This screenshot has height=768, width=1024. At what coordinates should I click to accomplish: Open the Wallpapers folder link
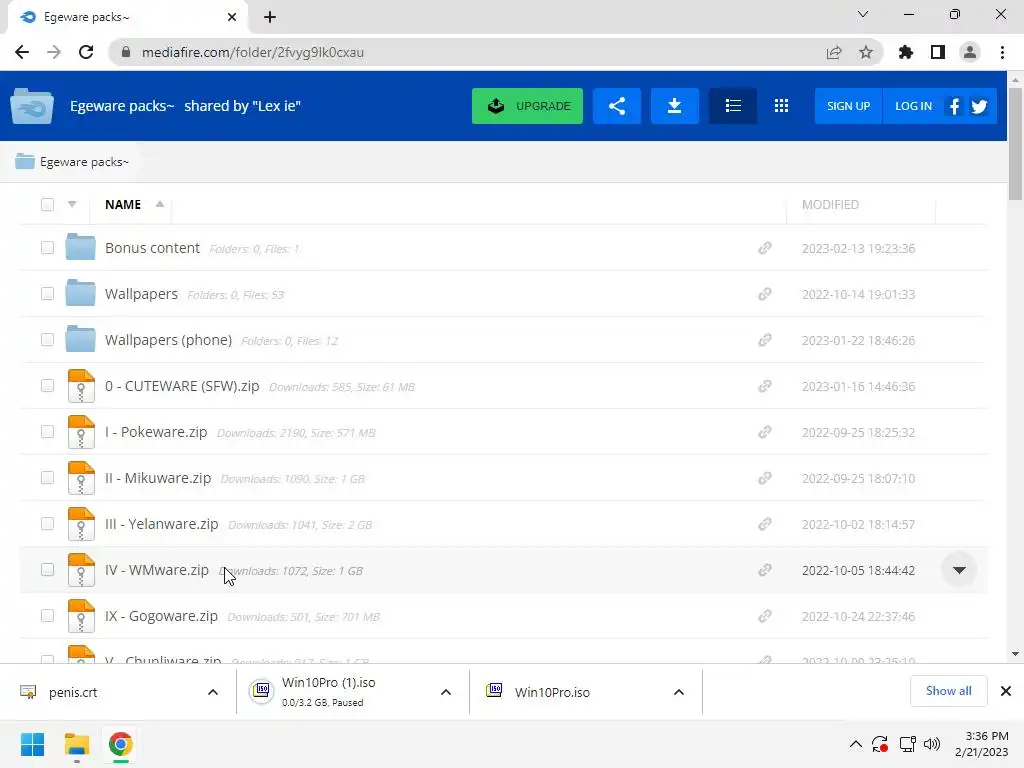click(141, 294)
